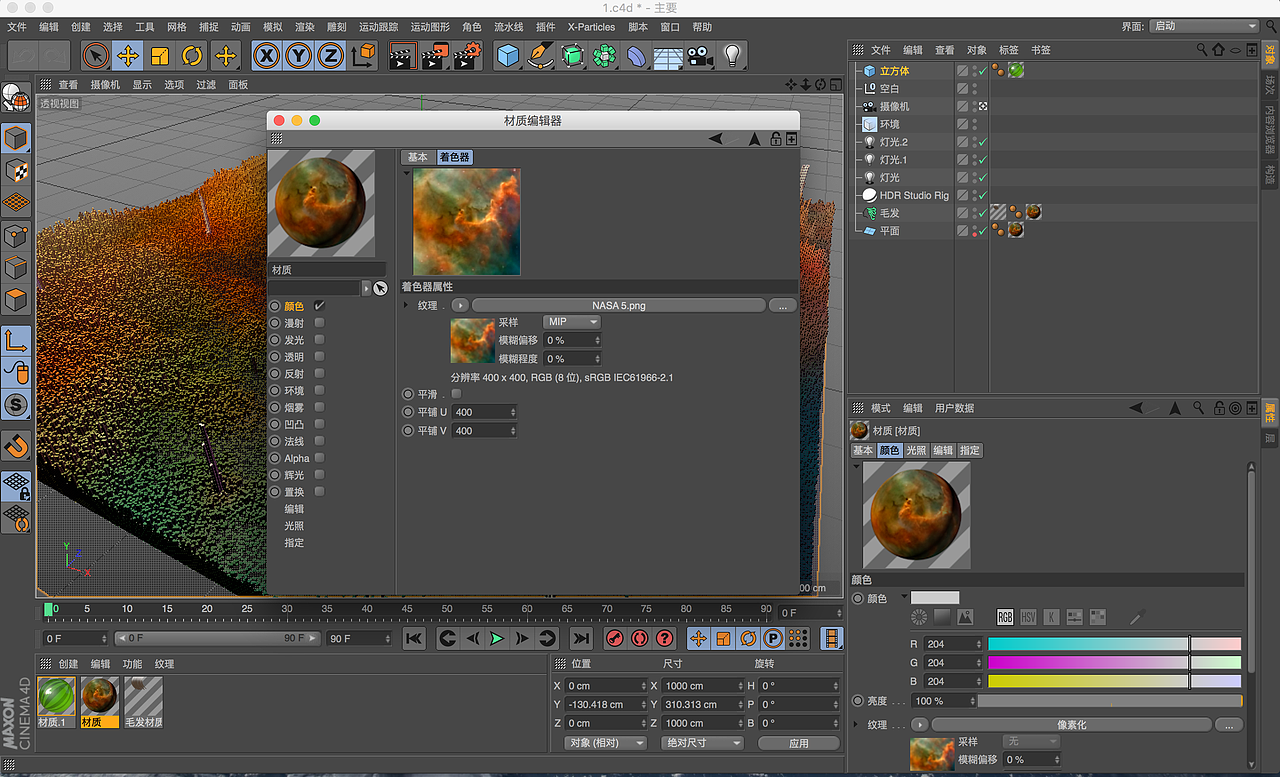Toggle the 颜色 channel checkbox
The image size is (1280, 777).
coord(320,306)
